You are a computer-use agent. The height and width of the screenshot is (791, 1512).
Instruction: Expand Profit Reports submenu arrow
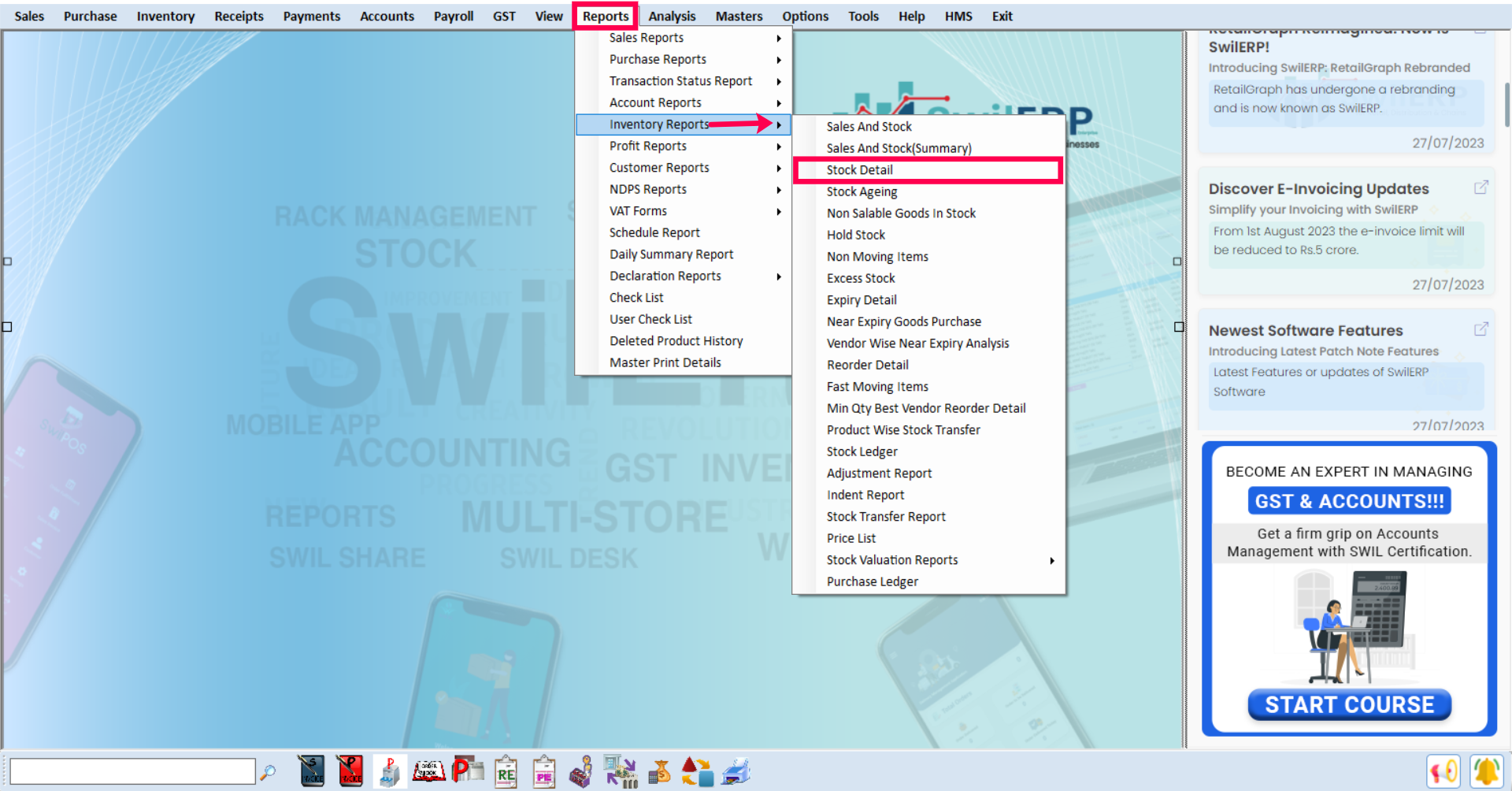coord(779,147)
